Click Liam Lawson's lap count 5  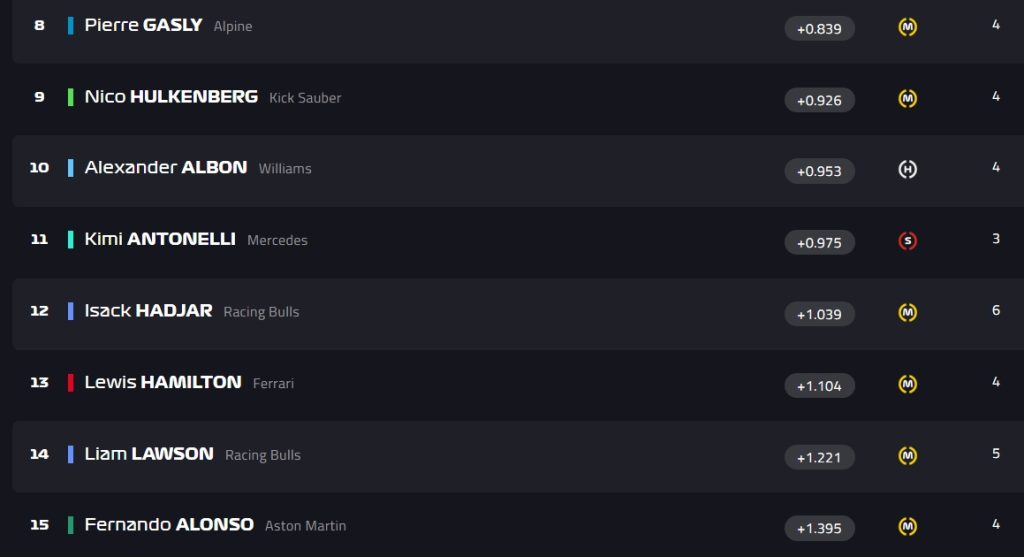[x=995, y=453]
